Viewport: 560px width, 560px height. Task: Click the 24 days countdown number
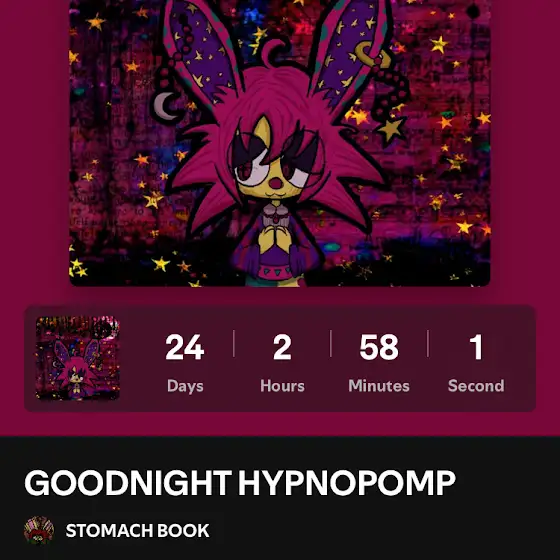coord(185,347)
